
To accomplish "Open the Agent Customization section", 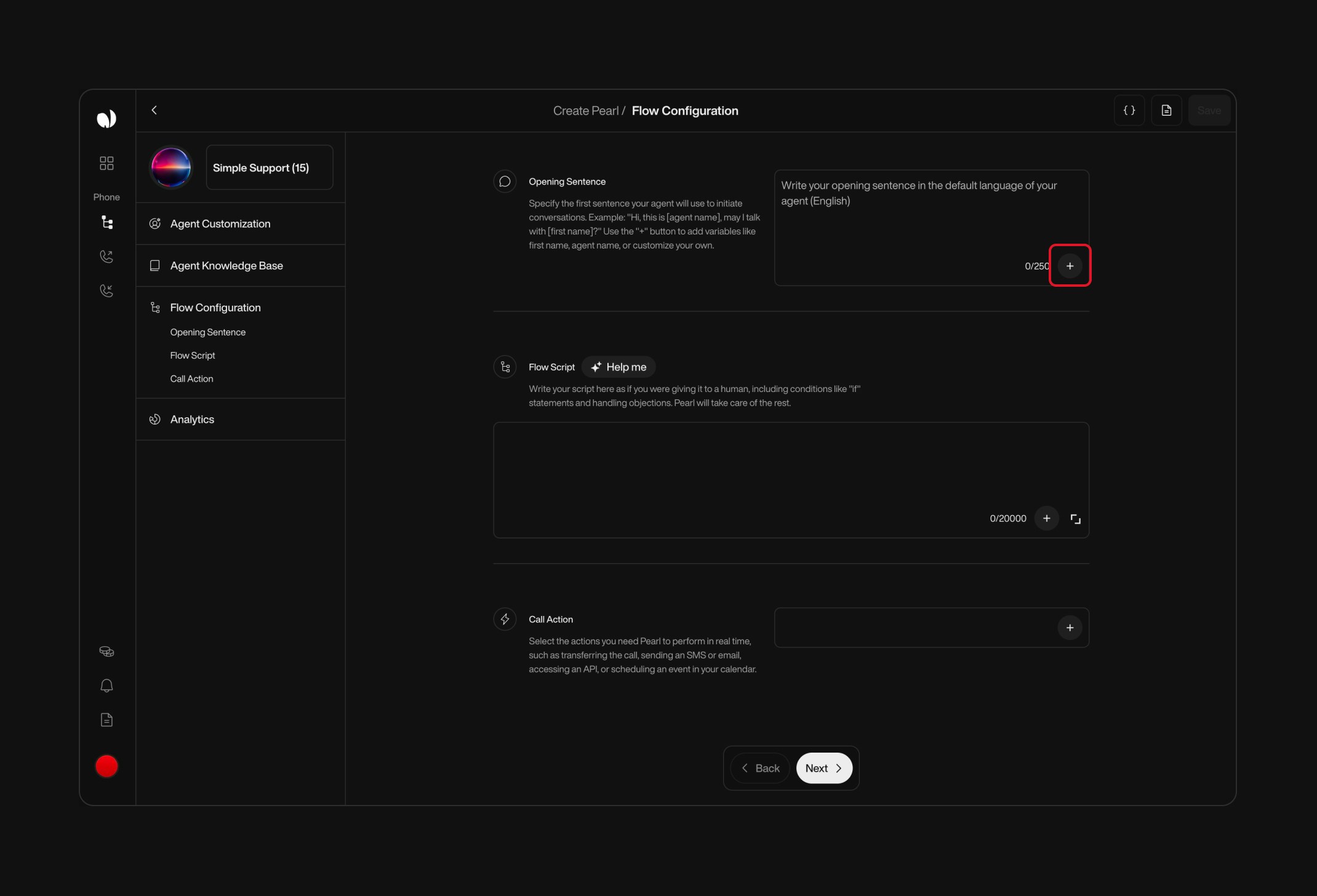I will [220, 223].
